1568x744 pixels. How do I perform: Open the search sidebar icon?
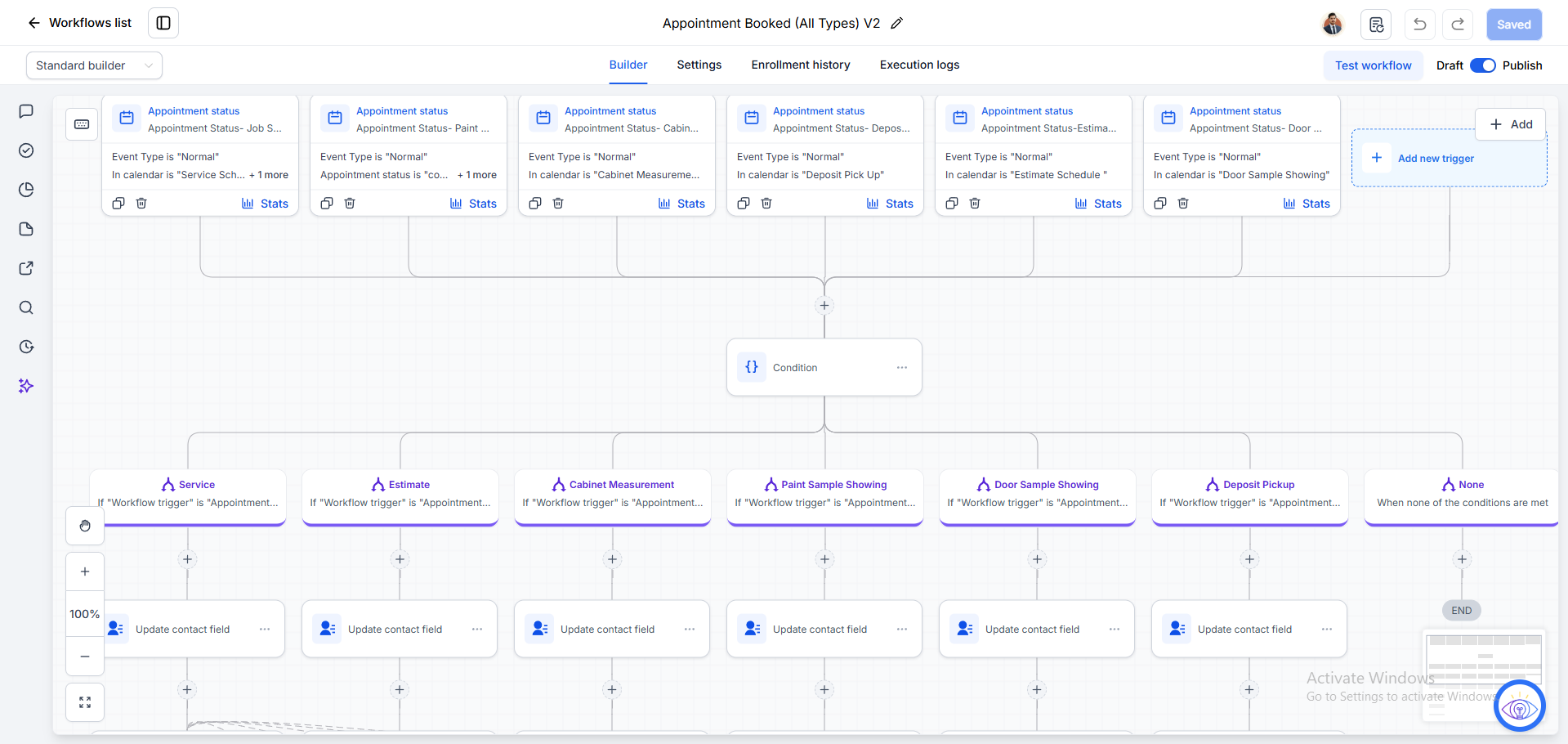(x=26, y=307)
